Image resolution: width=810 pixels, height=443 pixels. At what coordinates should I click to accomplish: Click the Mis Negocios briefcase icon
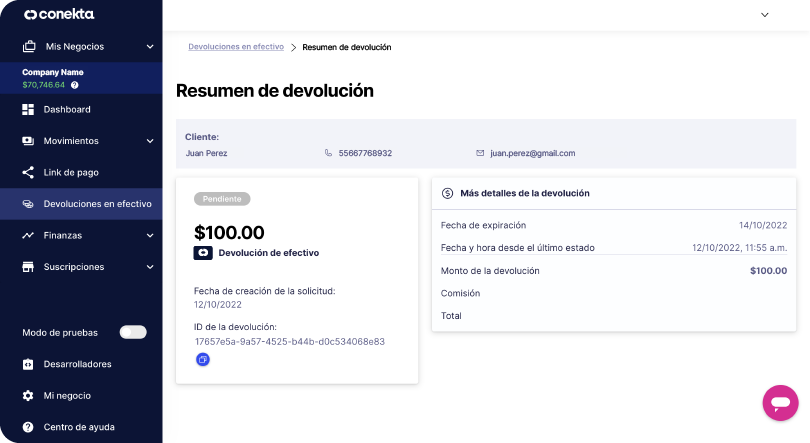(x=29, y=46)
